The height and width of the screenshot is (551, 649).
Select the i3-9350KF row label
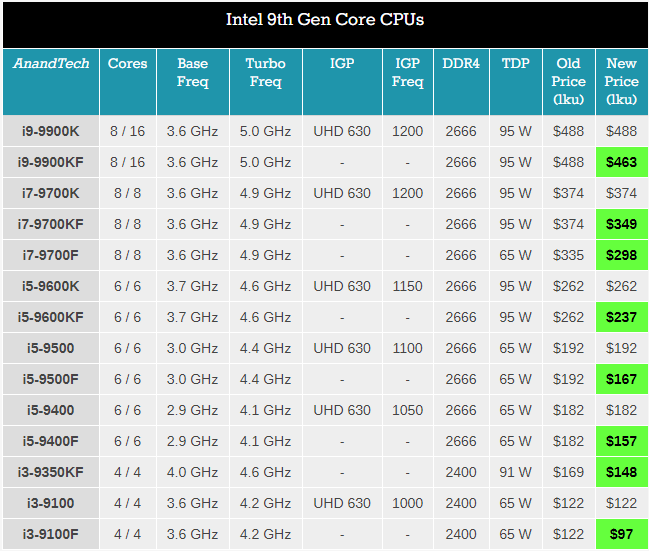(50, 473)
